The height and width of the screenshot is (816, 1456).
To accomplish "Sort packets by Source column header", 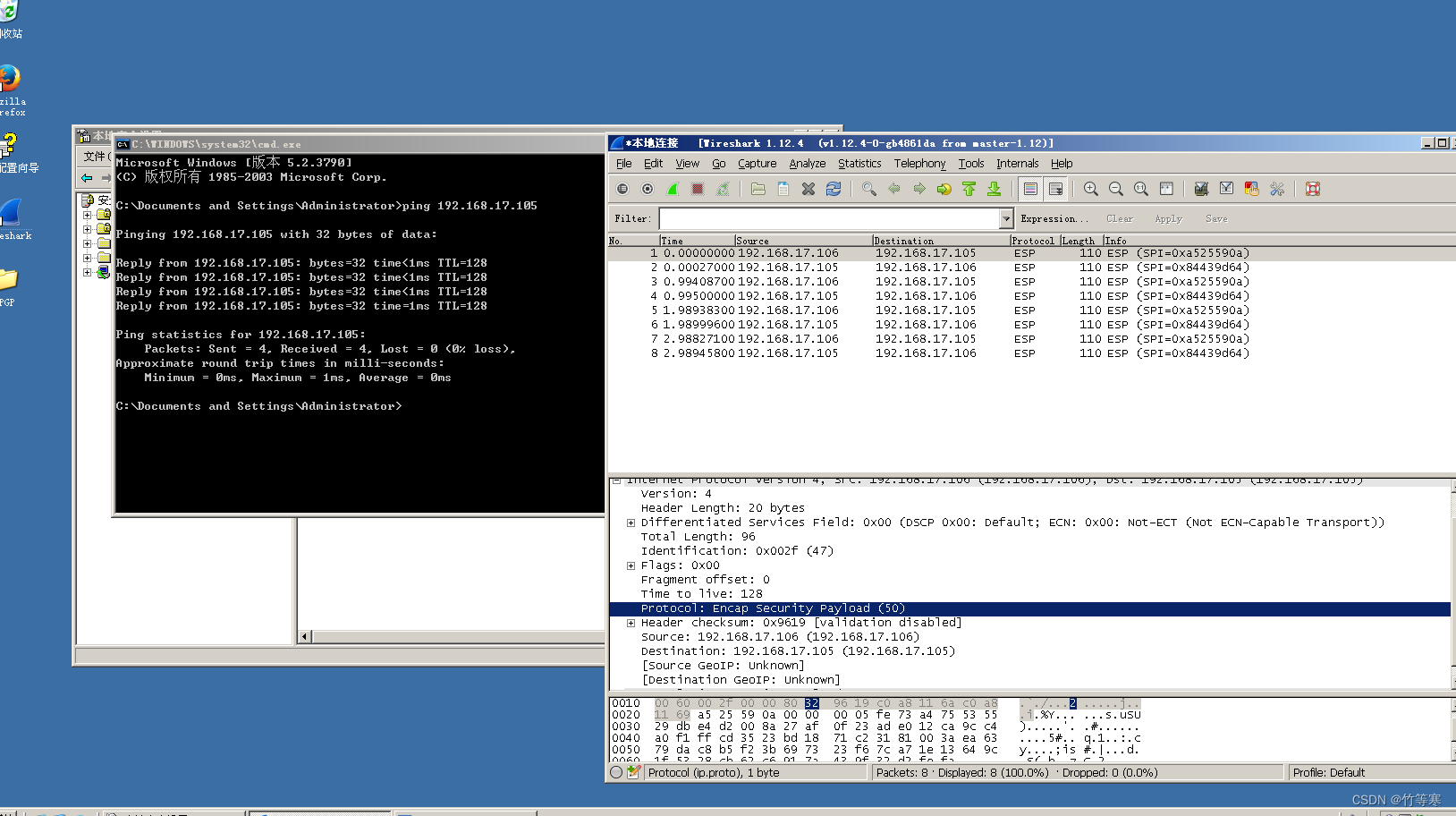I will pyautogui.click(x=803, y=241).
